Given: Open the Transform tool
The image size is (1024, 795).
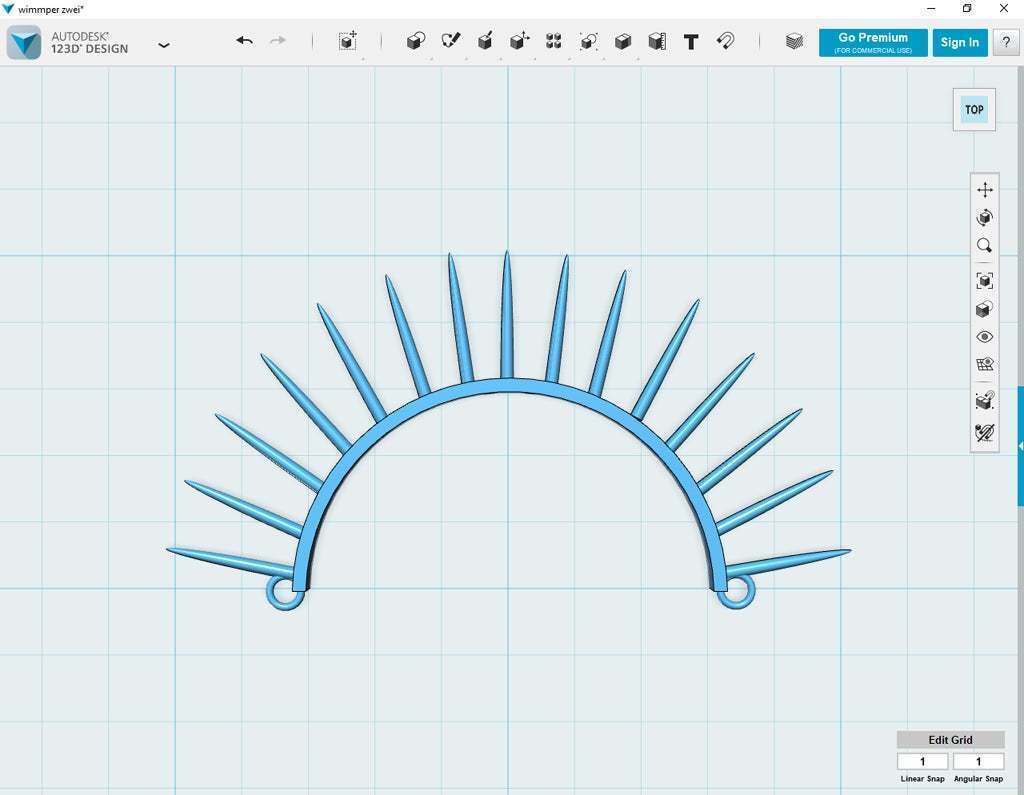Looking at the screenshot, I should (348, 41).
